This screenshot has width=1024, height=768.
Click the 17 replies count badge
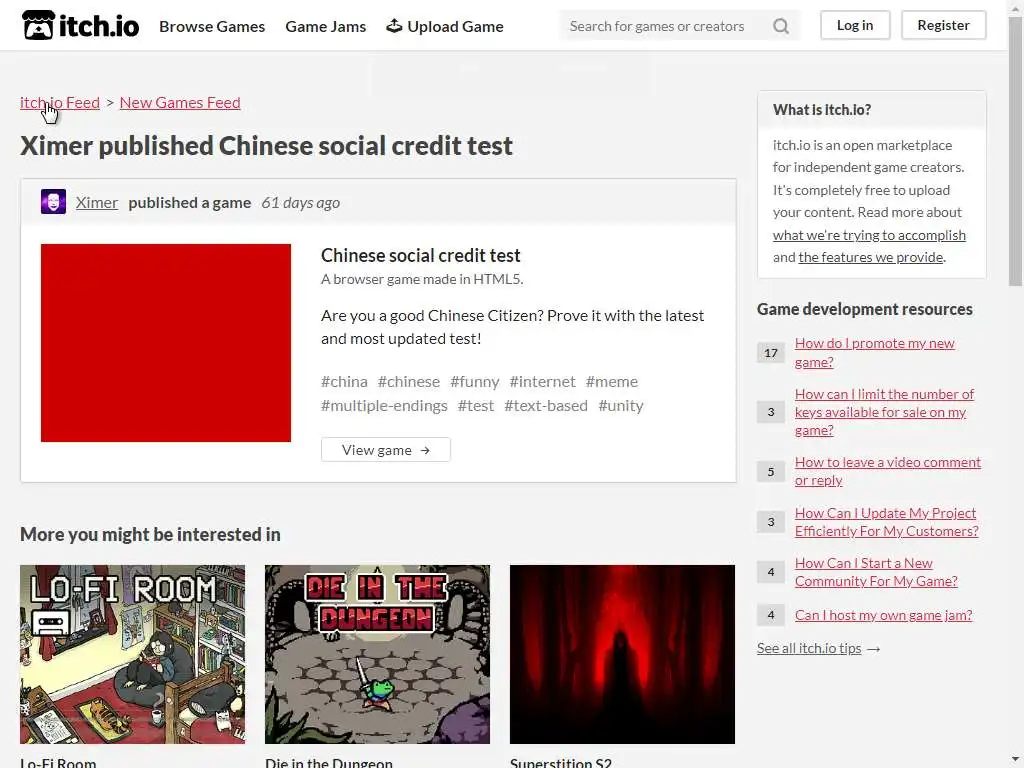pos(771,353)
